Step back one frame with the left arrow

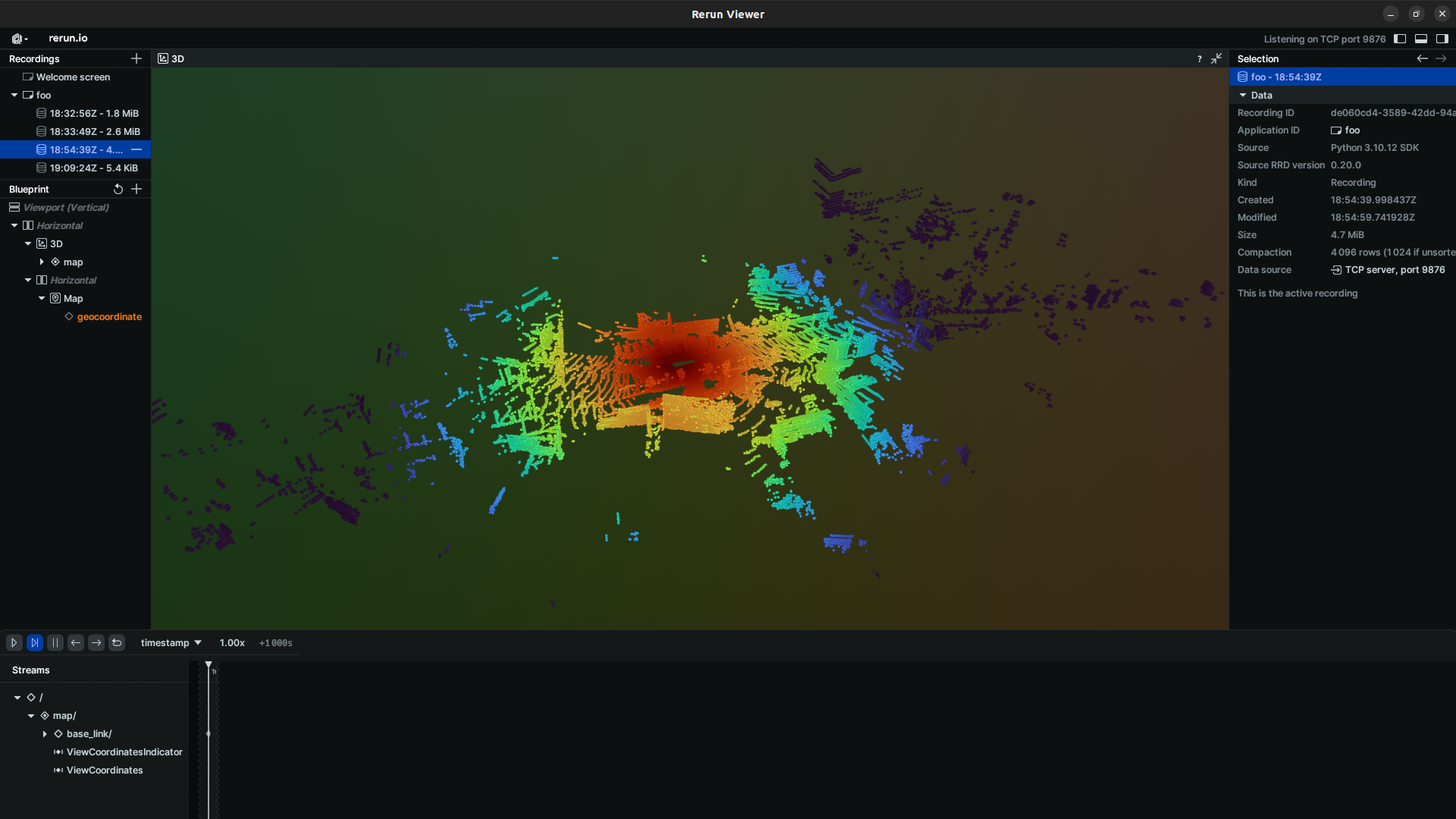(x=75, y=642)
